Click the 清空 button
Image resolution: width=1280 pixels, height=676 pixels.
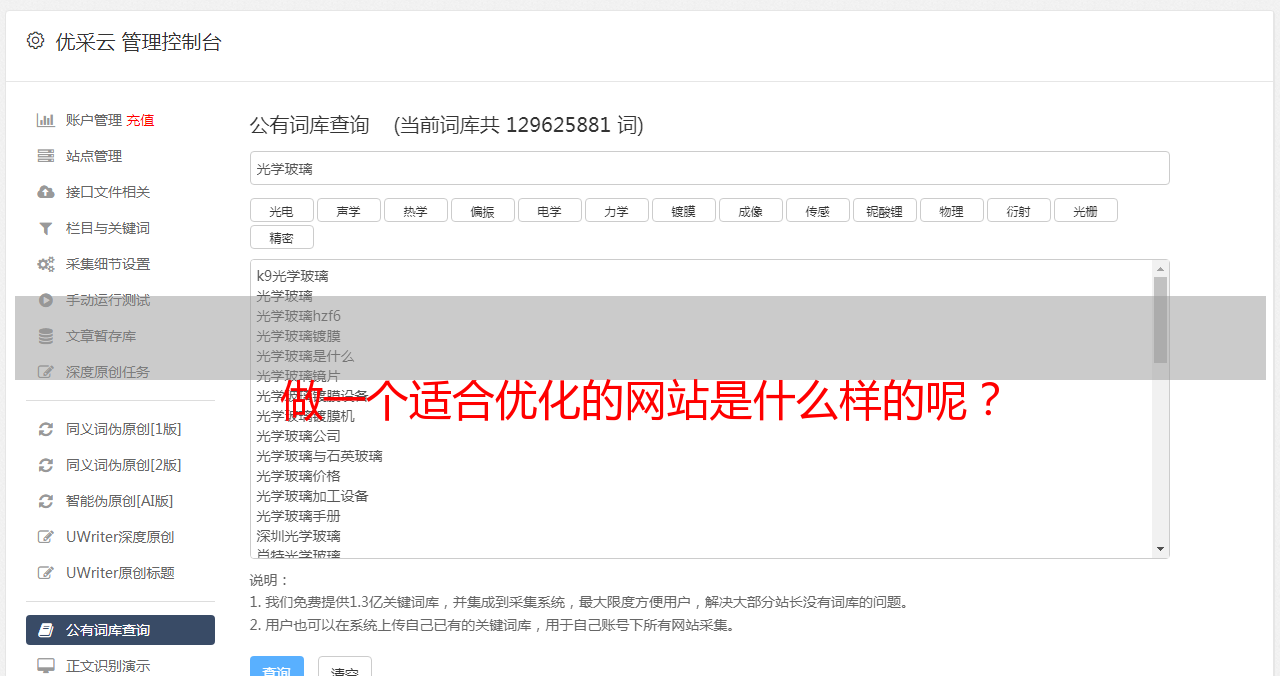pyautogui.click(x=345, y=668)
